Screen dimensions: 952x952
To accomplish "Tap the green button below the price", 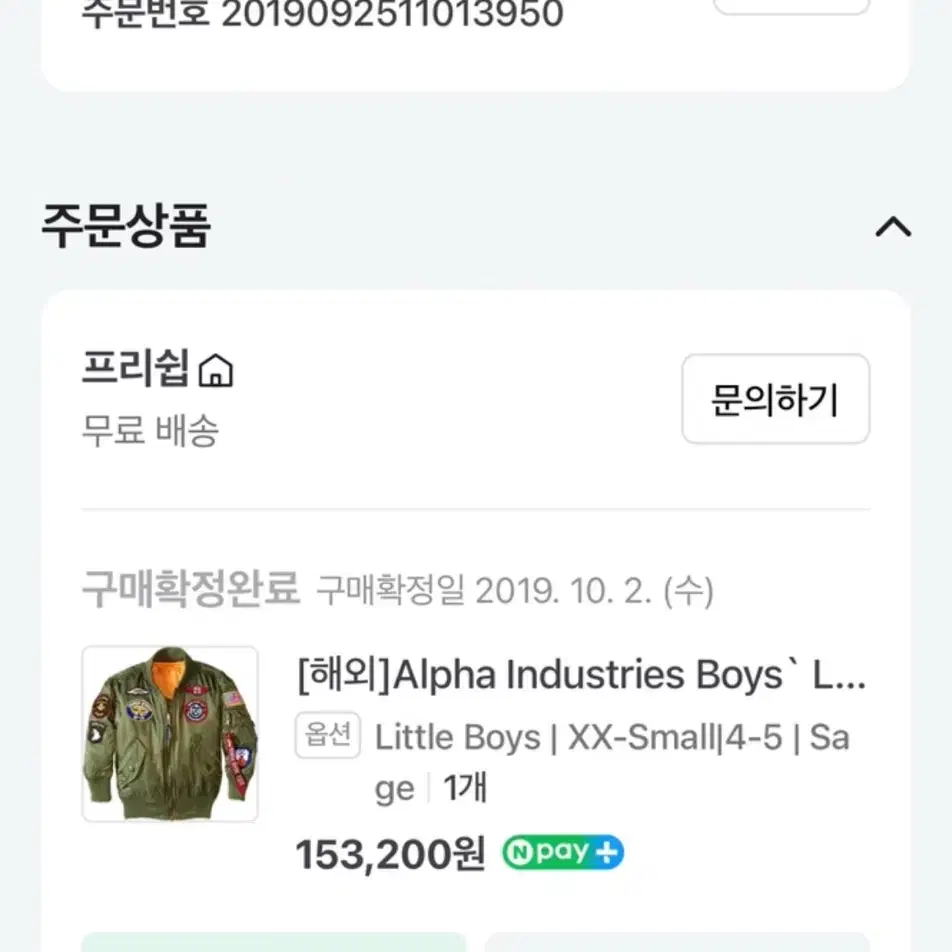I will click(274, 942).
